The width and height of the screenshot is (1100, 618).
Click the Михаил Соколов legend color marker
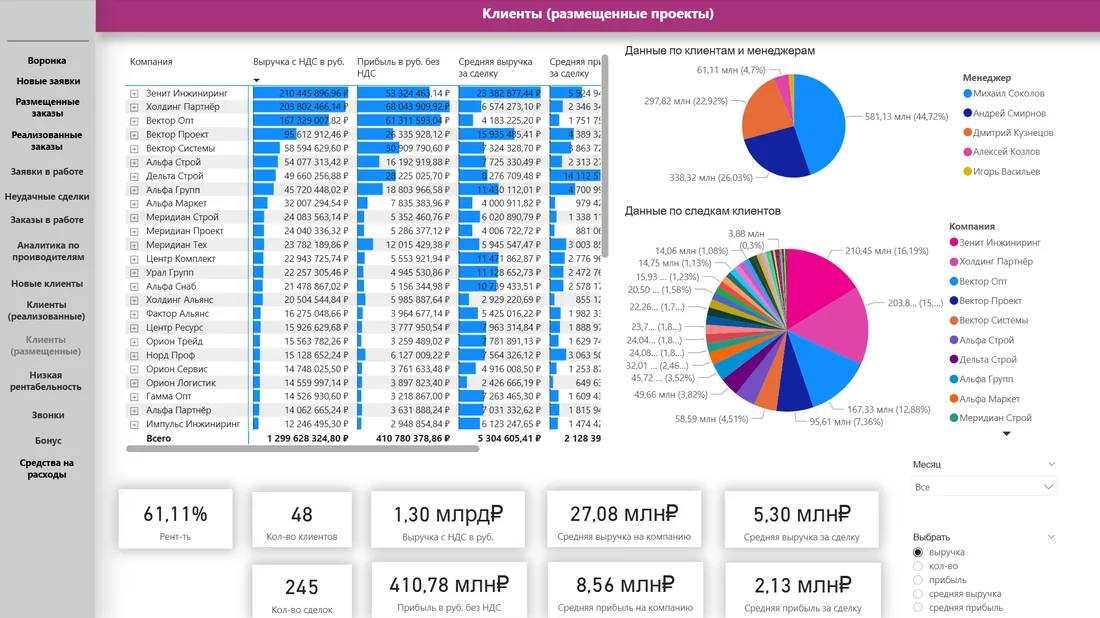pos(967,94)
